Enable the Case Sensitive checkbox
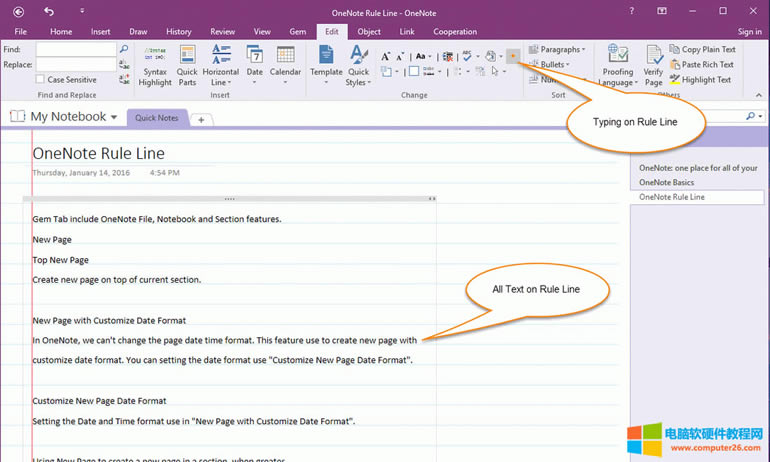 [x=40, y=79]
